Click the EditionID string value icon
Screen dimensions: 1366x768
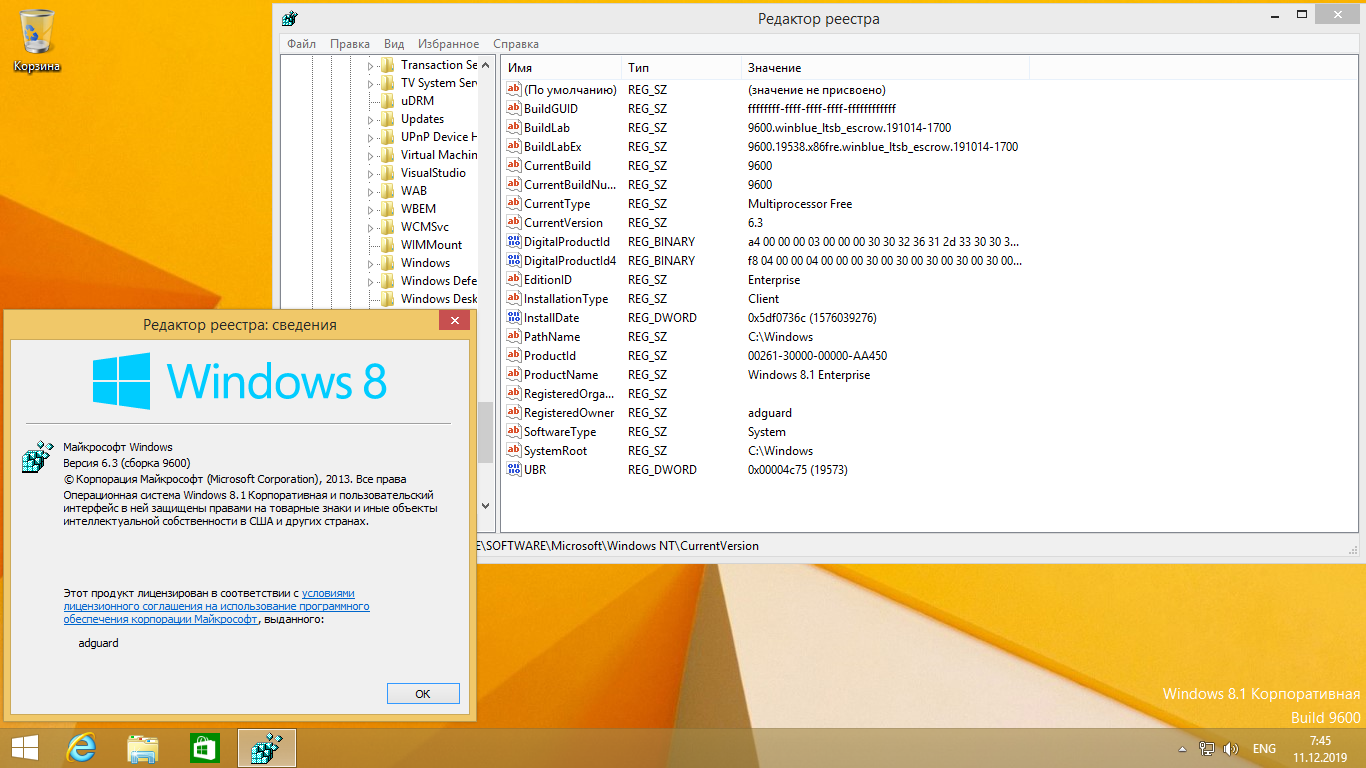(514, 279)
